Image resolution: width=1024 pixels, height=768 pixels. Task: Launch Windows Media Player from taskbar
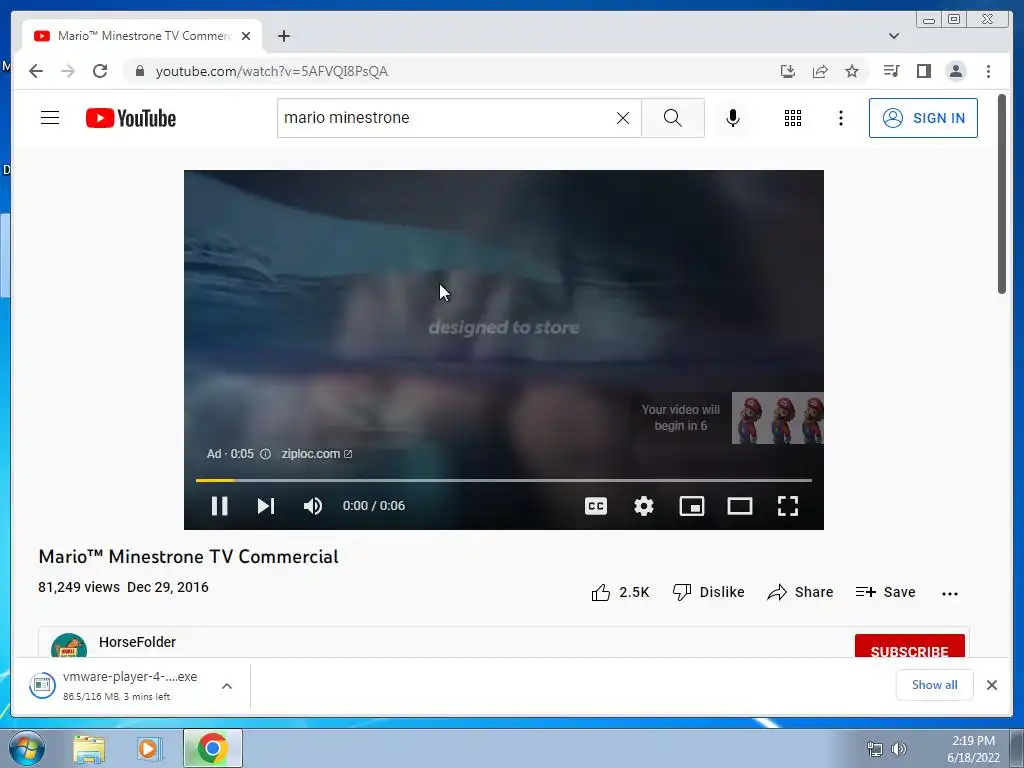point(149,748)
